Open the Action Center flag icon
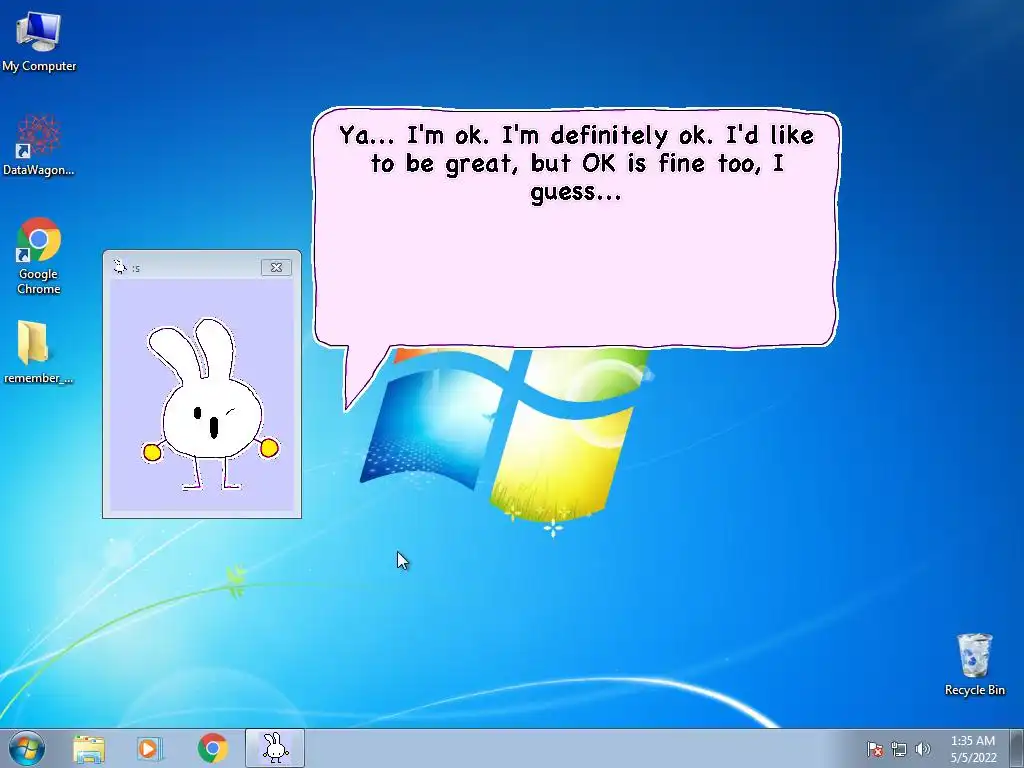The height and width of the screenshot is (768, 1024). [875, 749]
